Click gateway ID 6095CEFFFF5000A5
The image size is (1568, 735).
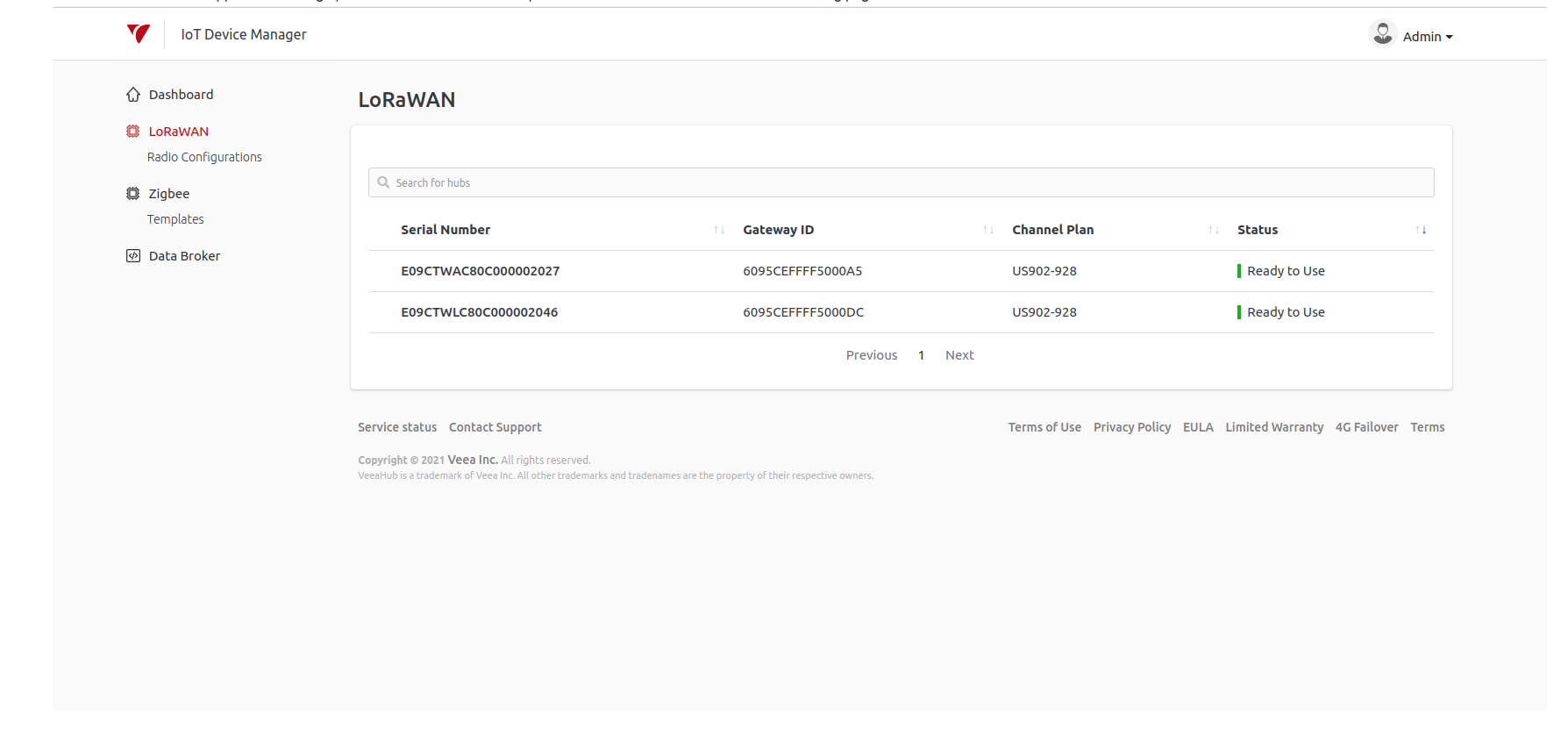(x=802, y=271)
